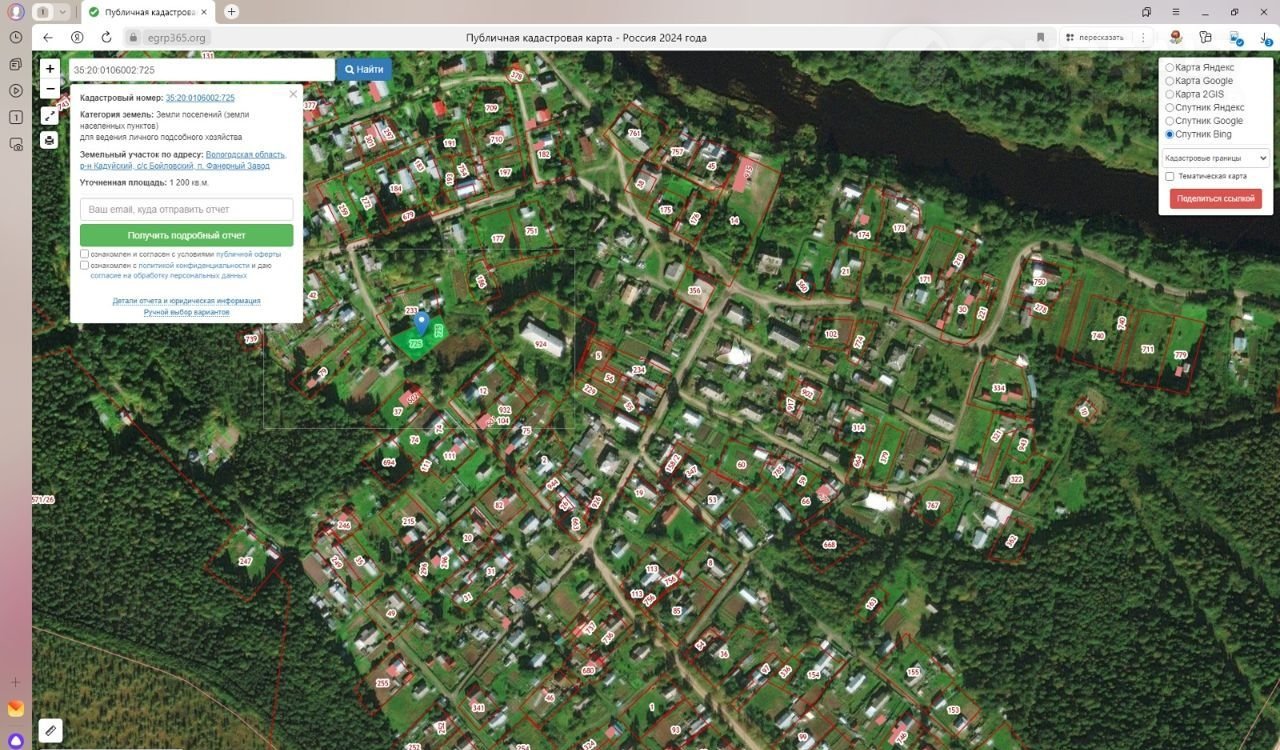Click the blue location marker on parcel 725
The width and height of the screenshot is (1280, 750).
(x=422, y=323)
